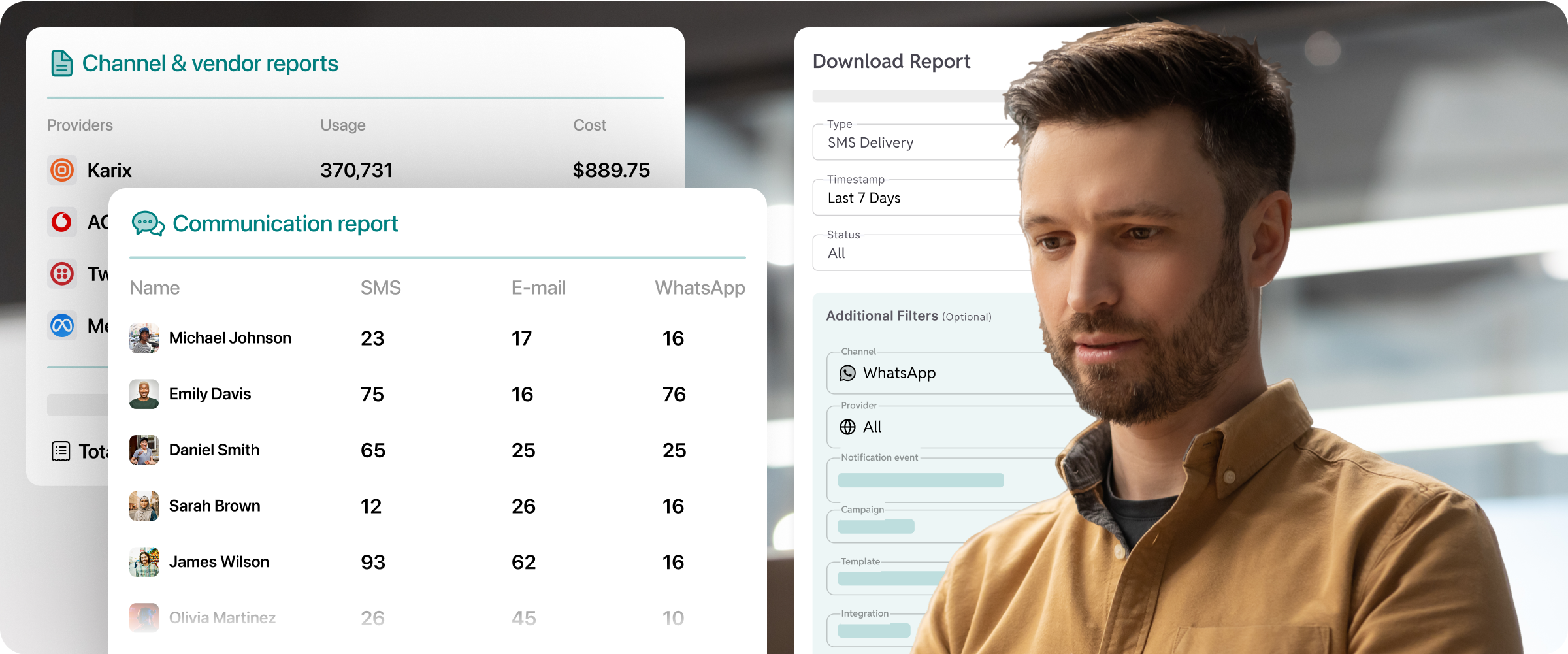Click the WhatsApp column header
Viewport: 1568px width, 654px height.
click(x=700, y=287)
